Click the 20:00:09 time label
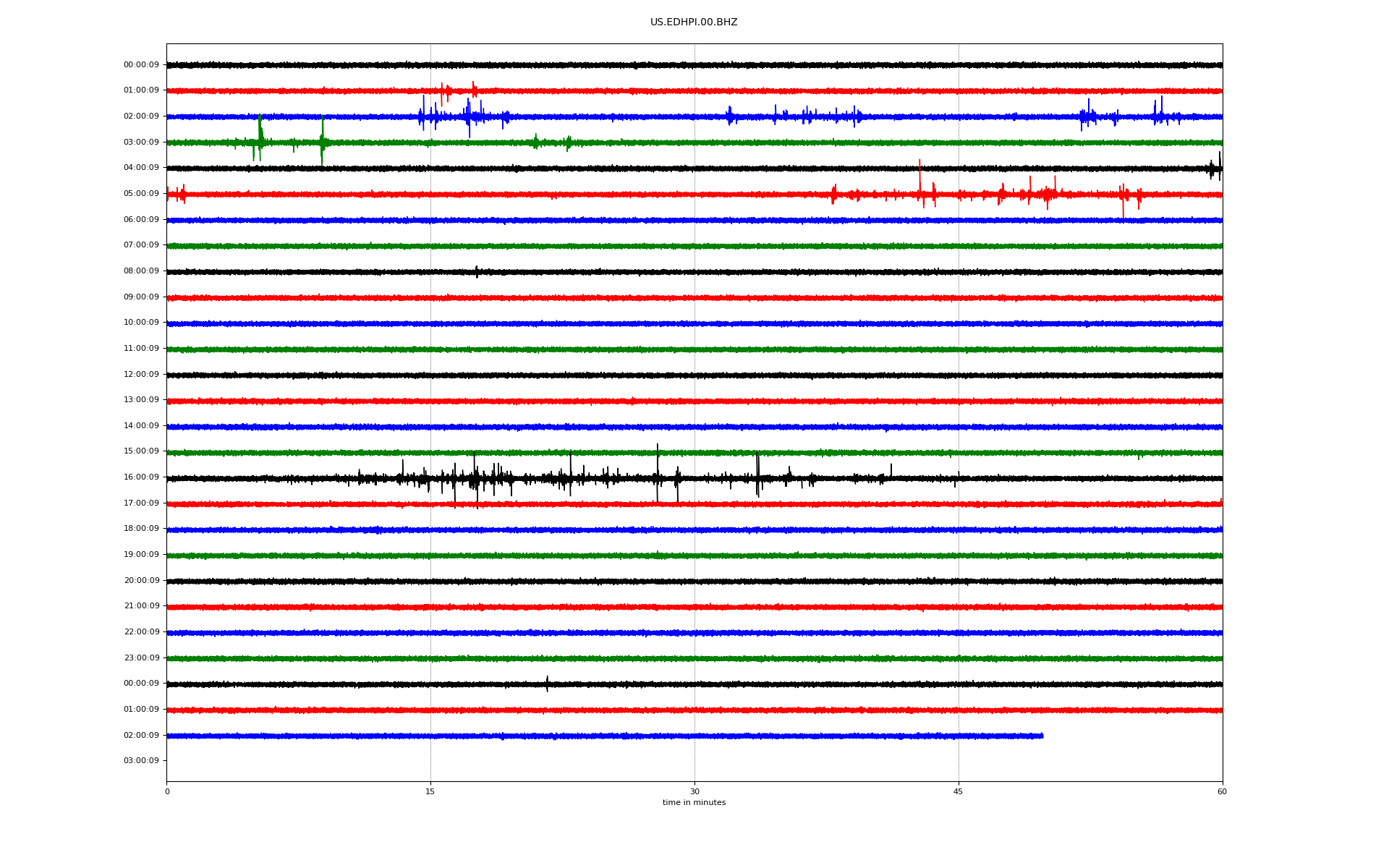Screen dimensions: 1389x868 pyautogui.click(x=141, y=581)
